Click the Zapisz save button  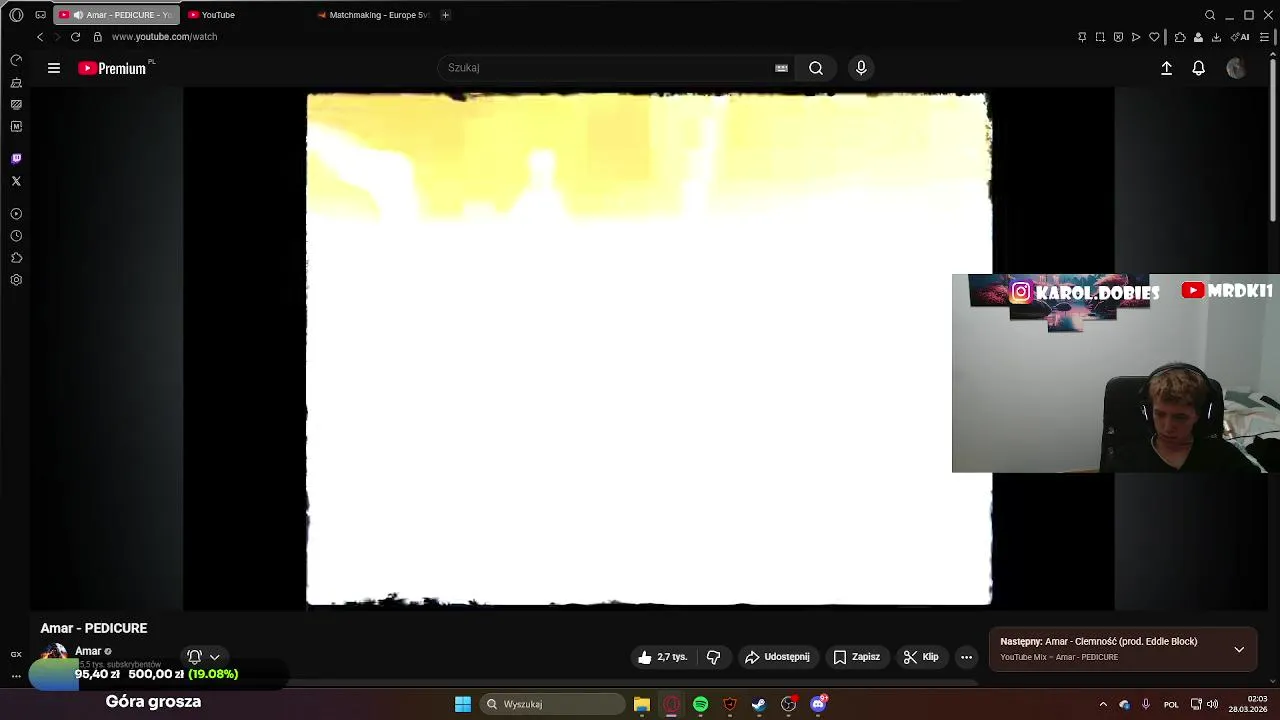(857, 657)
